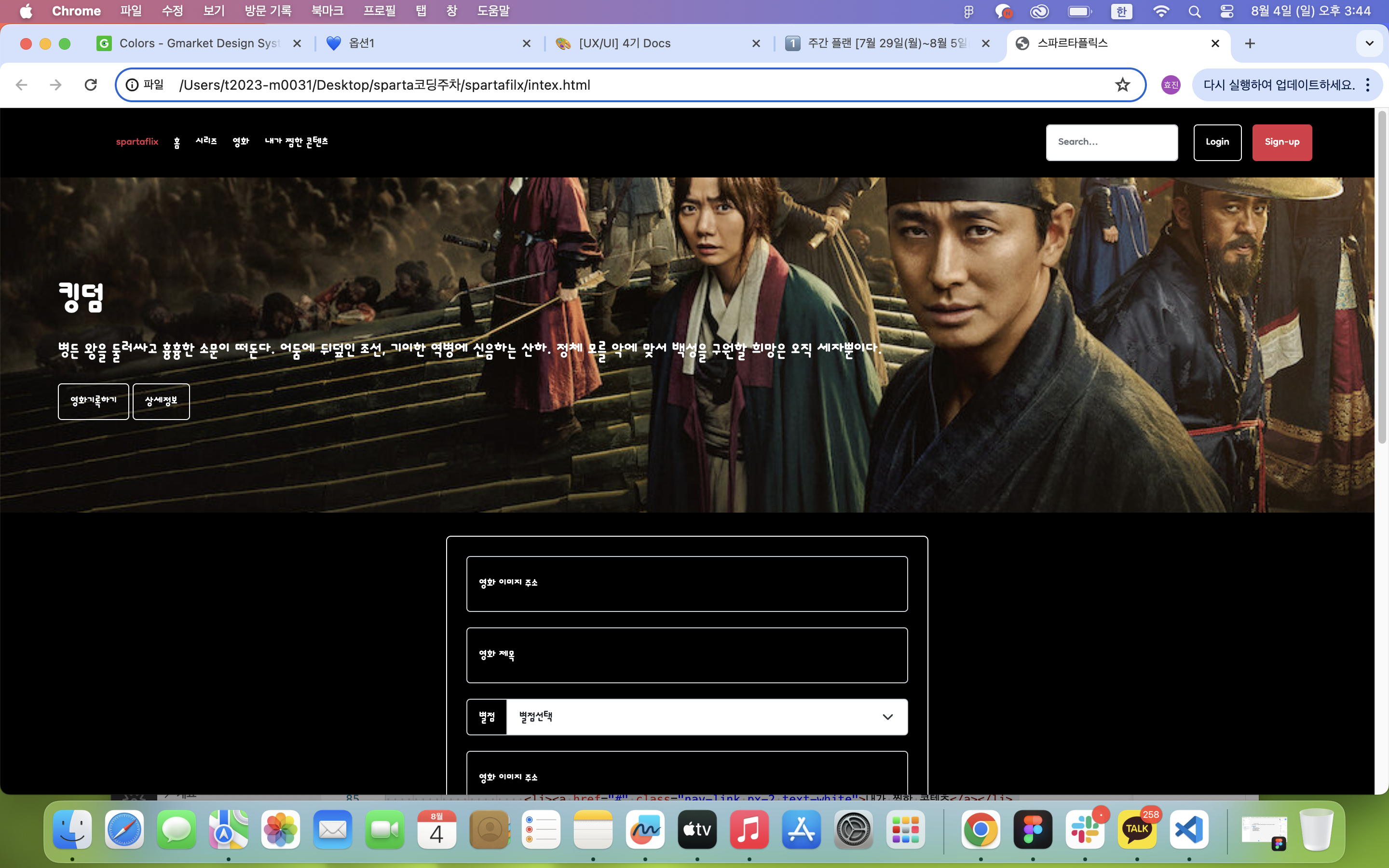Open Photos from the dock
This screenshot has height=868, width=1389.
pos(281,829)
